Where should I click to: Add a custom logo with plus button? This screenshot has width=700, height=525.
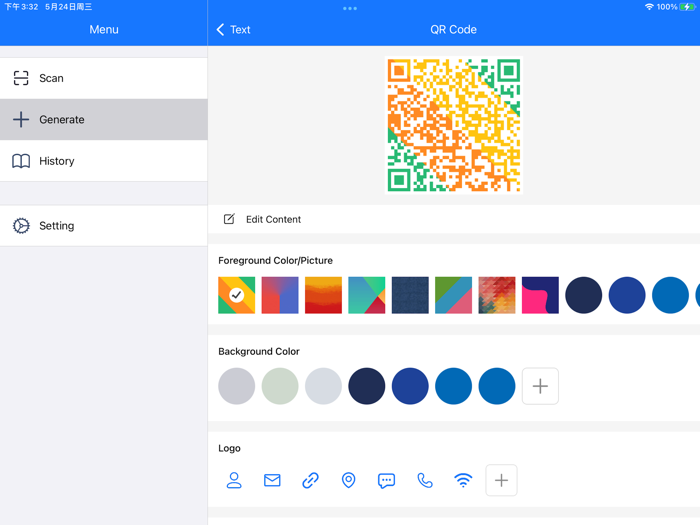point(501,480)
